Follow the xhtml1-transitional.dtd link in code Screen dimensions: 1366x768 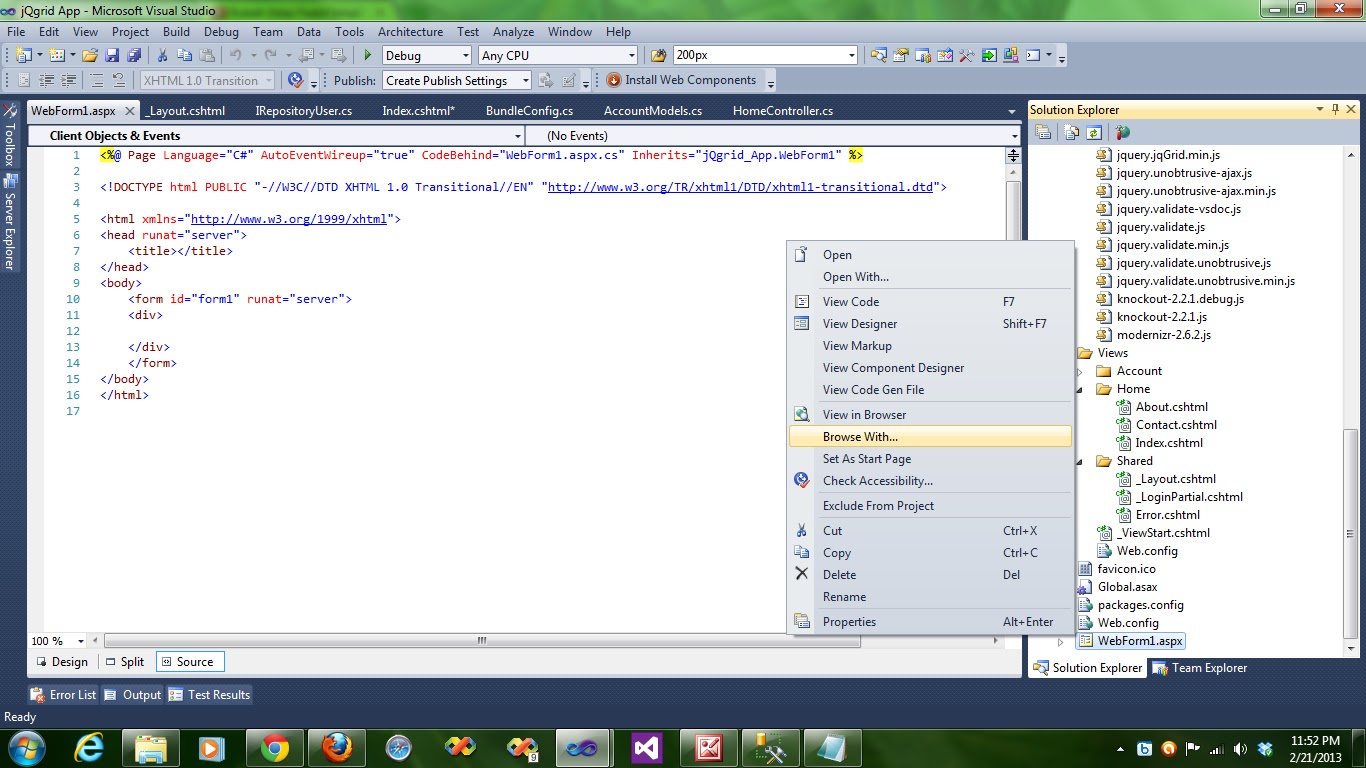coord(740,187)
